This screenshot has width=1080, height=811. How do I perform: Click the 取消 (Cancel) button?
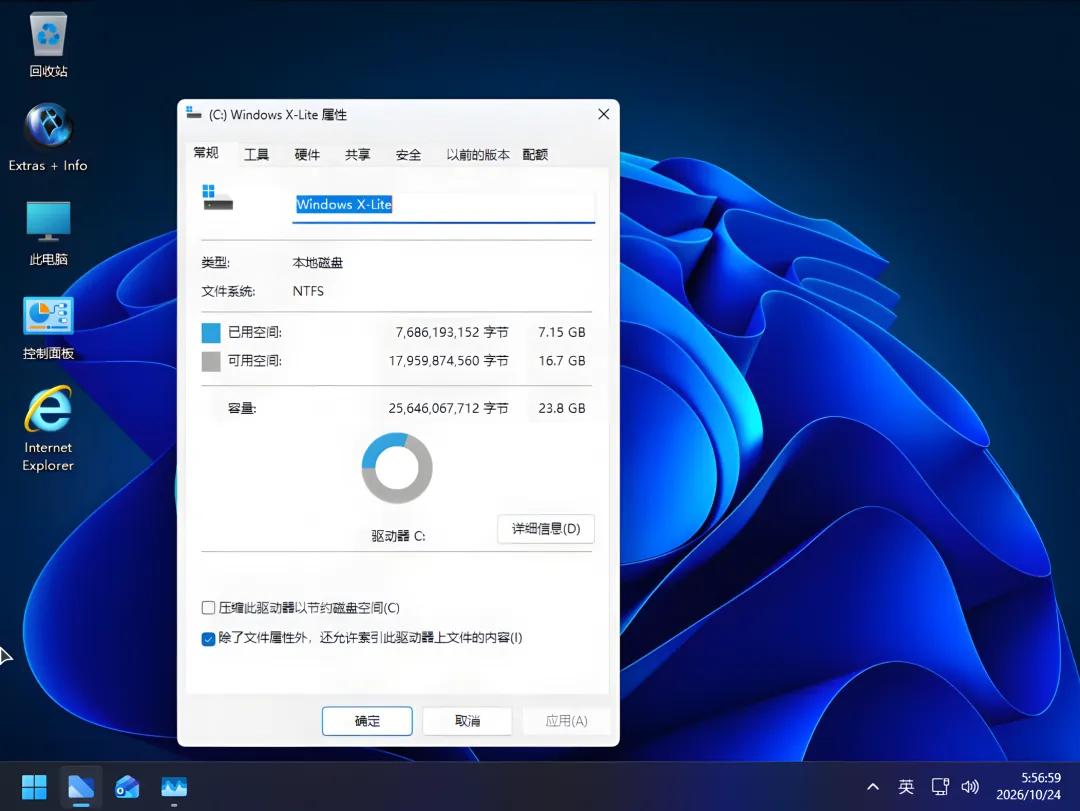pyautogui.click(x=467, y=721)
